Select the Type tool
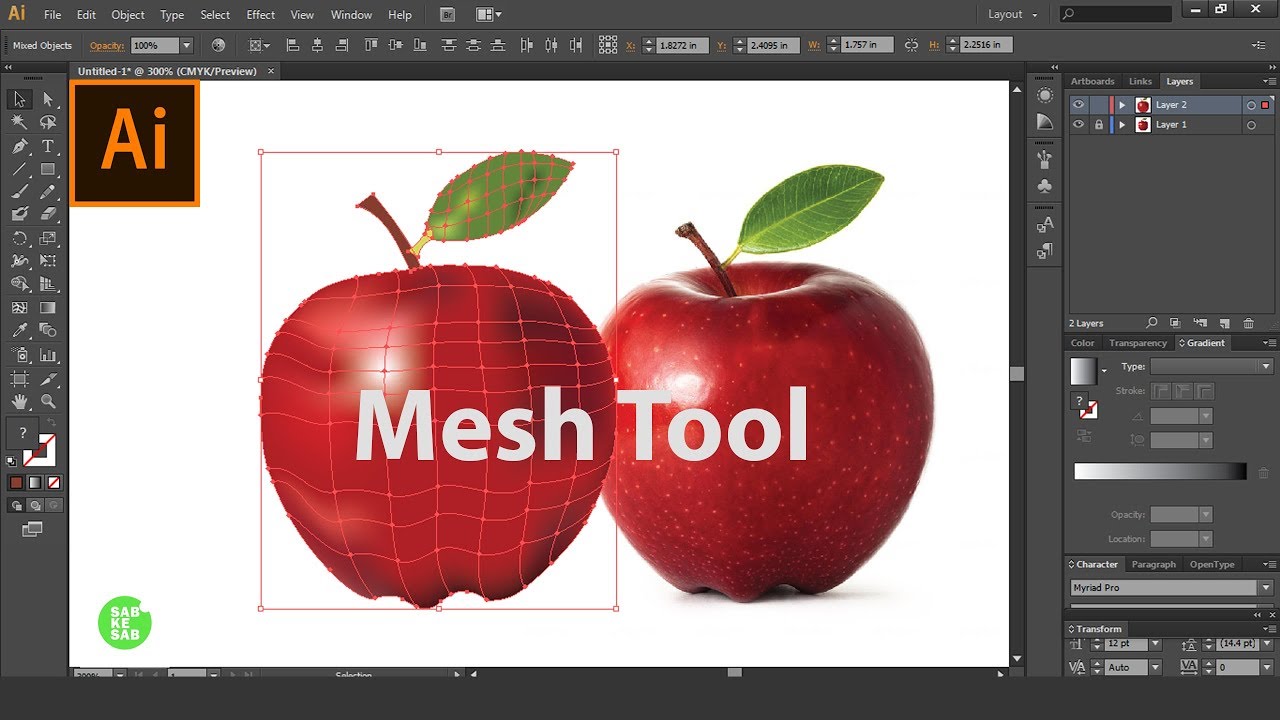The height and width of the screenshot is (720, 1280). point(48,146)
